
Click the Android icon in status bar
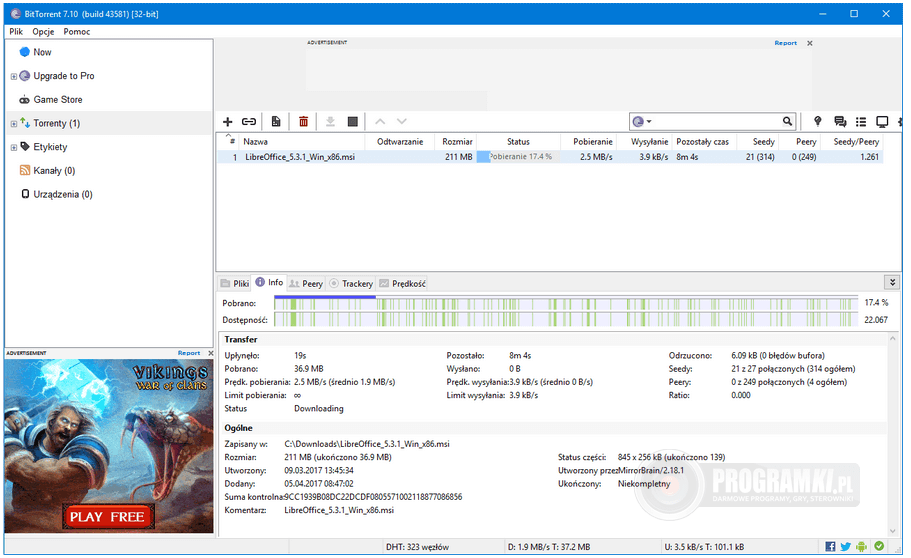click(x=862, y=546)
